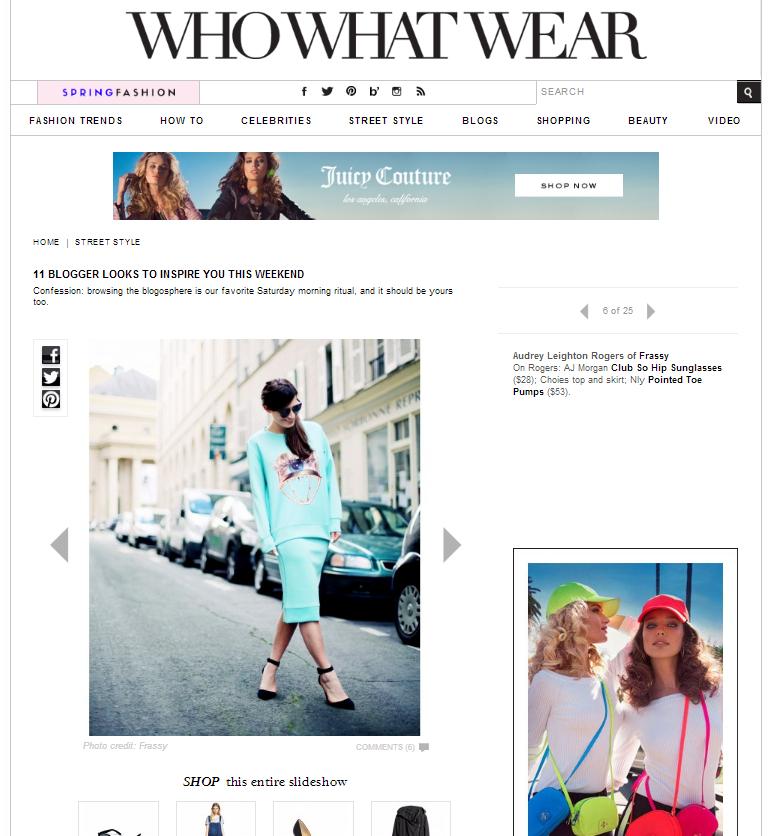The image size is (777, 836).
Task: Go to previous slide using left arrow beside photo
Action: coord(59,545)
